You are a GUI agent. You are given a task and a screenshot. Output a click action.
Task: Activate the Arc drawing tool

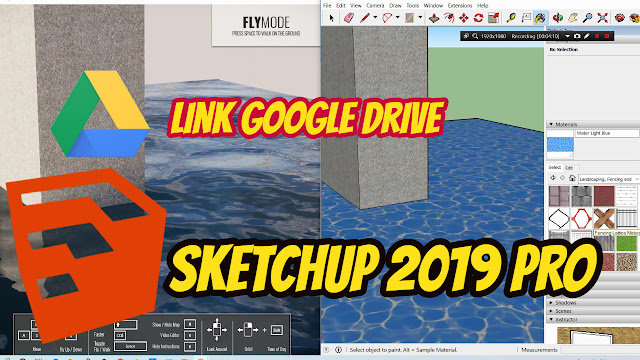(387, 18)
